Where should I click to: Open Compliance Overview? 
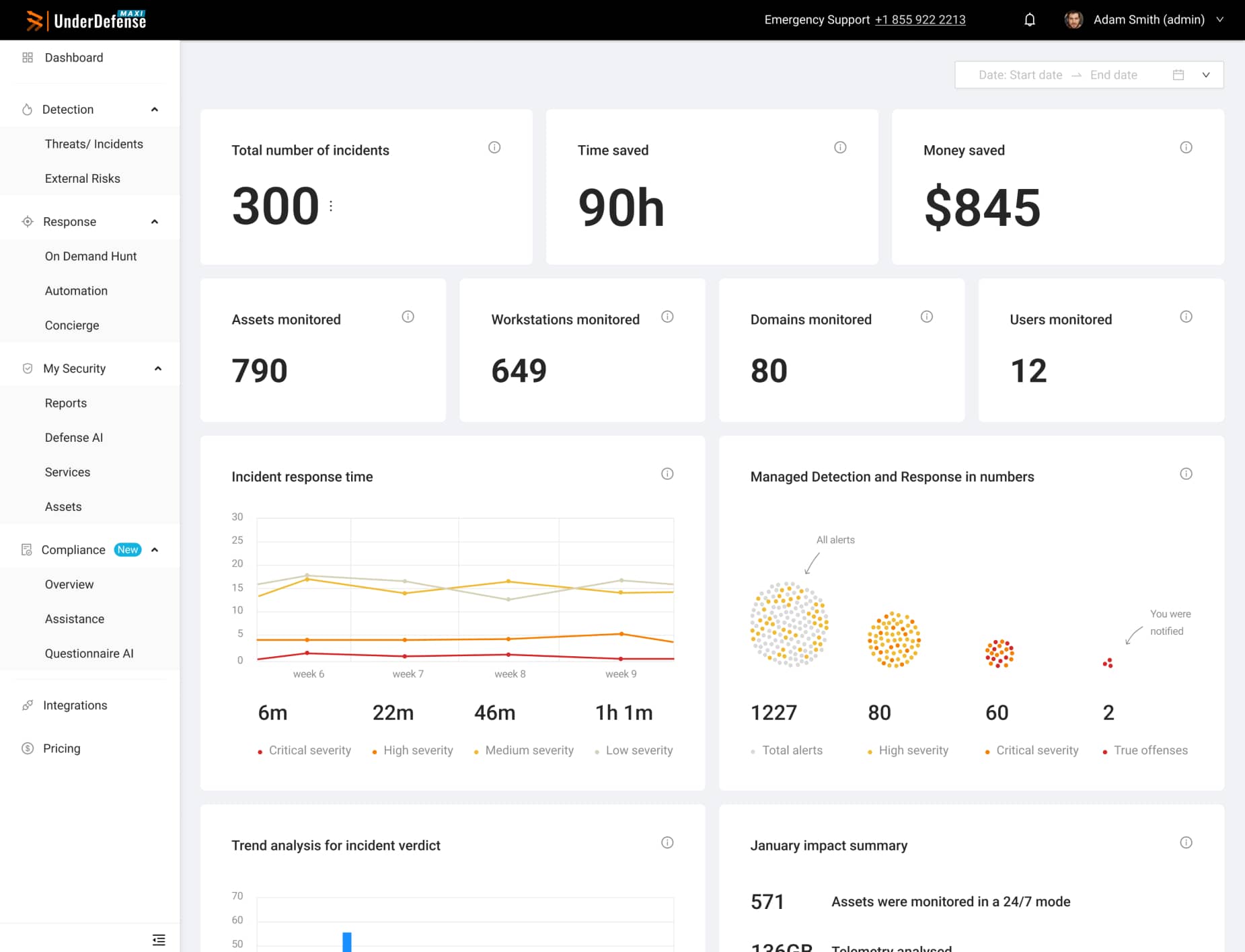69,584
